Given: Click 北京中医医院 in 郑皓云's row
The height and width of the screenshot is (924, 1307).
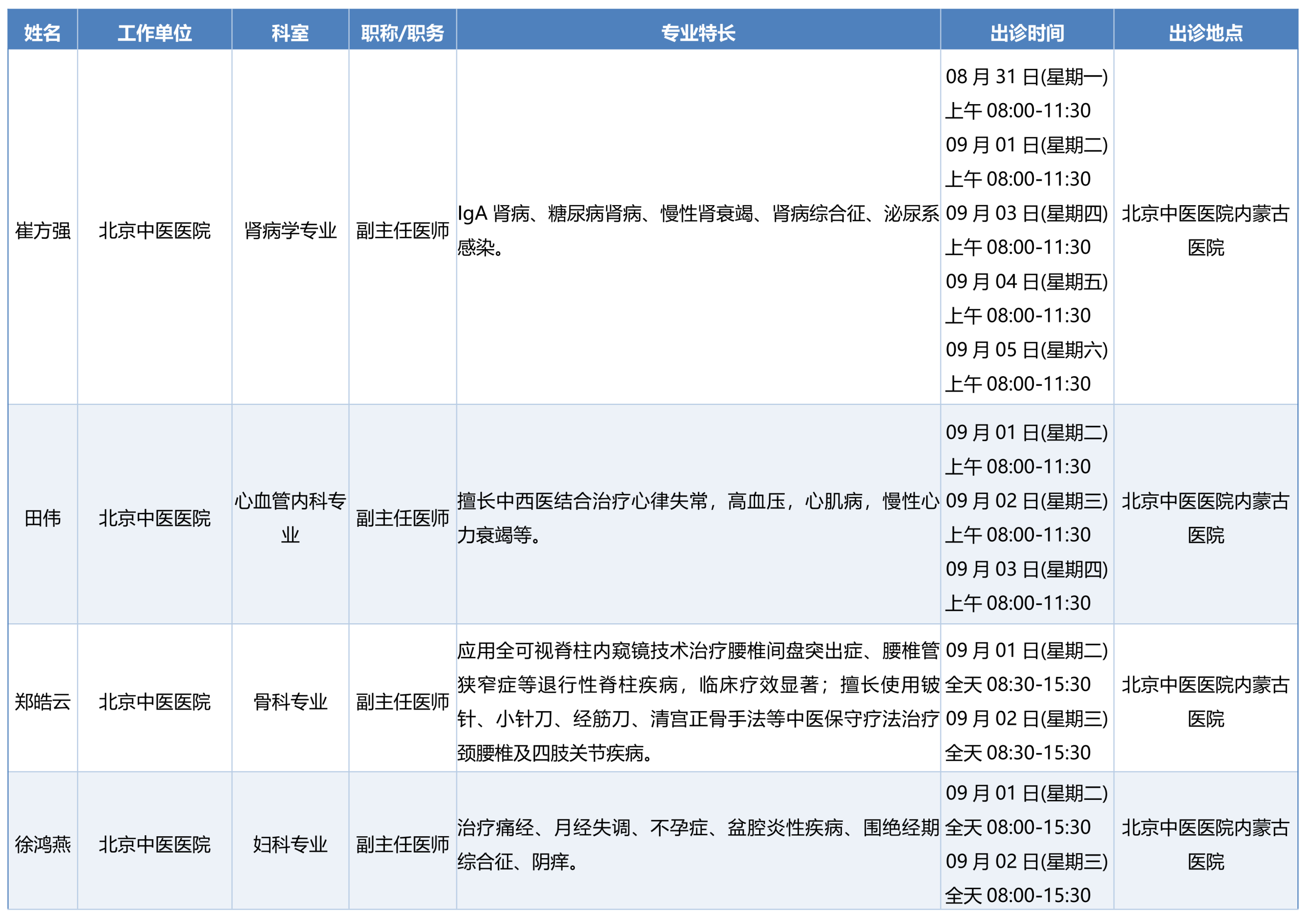Looking at the screenshot, I should point(155,702).
